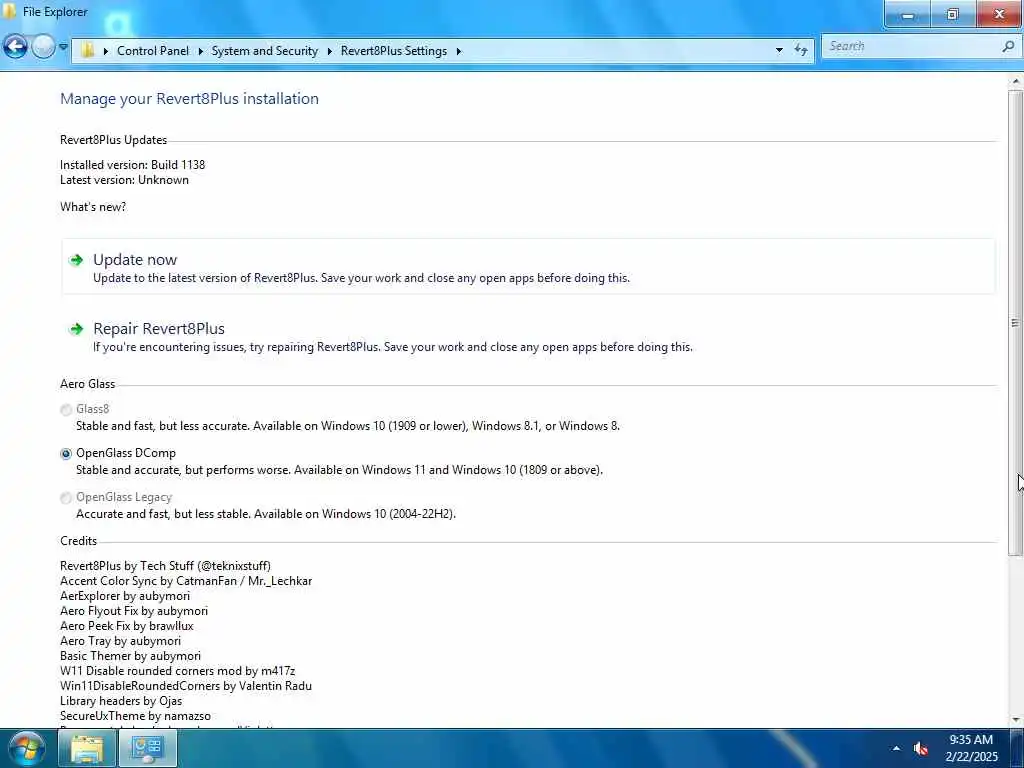Click W11 Disable rounded corners mod line

coord(178,671)
